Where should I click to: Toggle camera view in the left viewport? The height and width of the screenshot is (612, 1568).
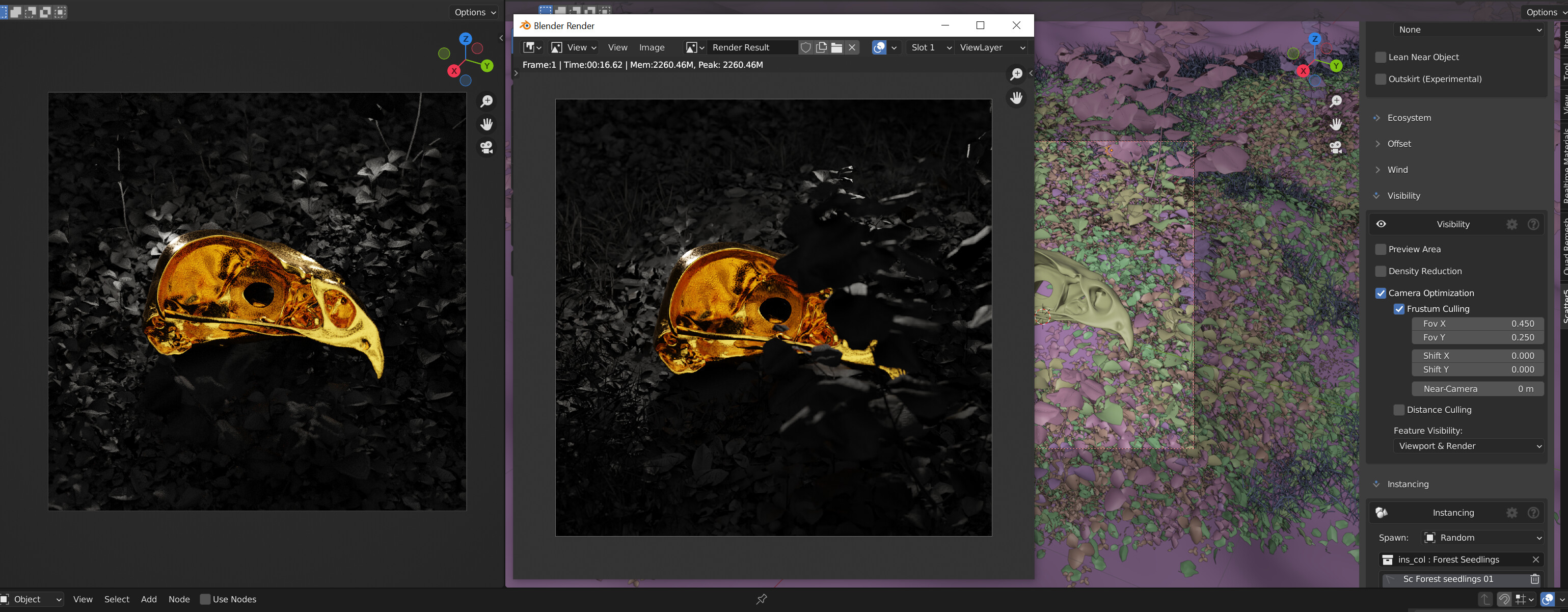click(486, 147)
